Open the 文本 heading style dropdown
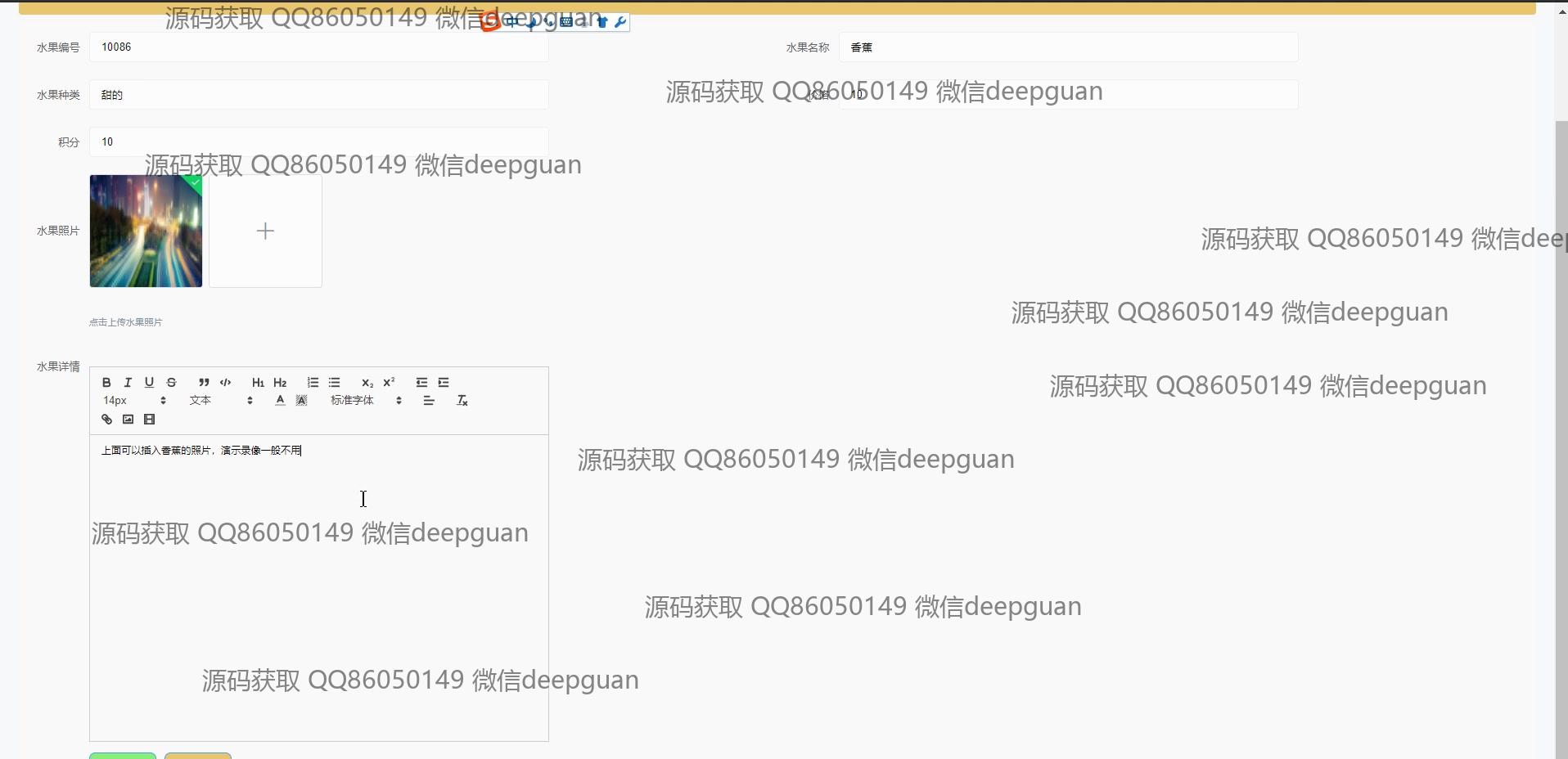 [222, 401]
